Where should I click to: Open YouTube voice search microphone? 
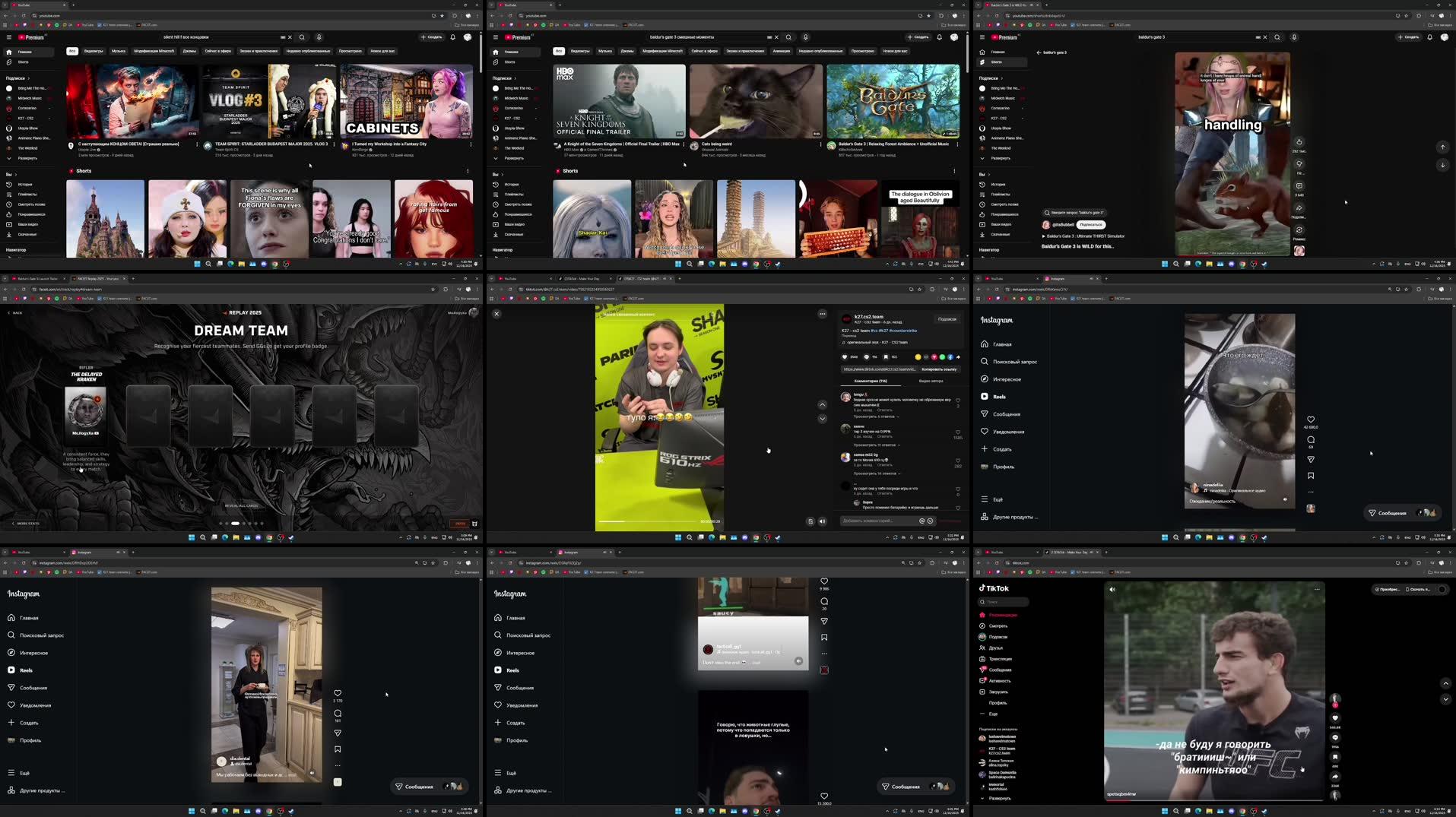pyautogui.click(x=319, y=36)
